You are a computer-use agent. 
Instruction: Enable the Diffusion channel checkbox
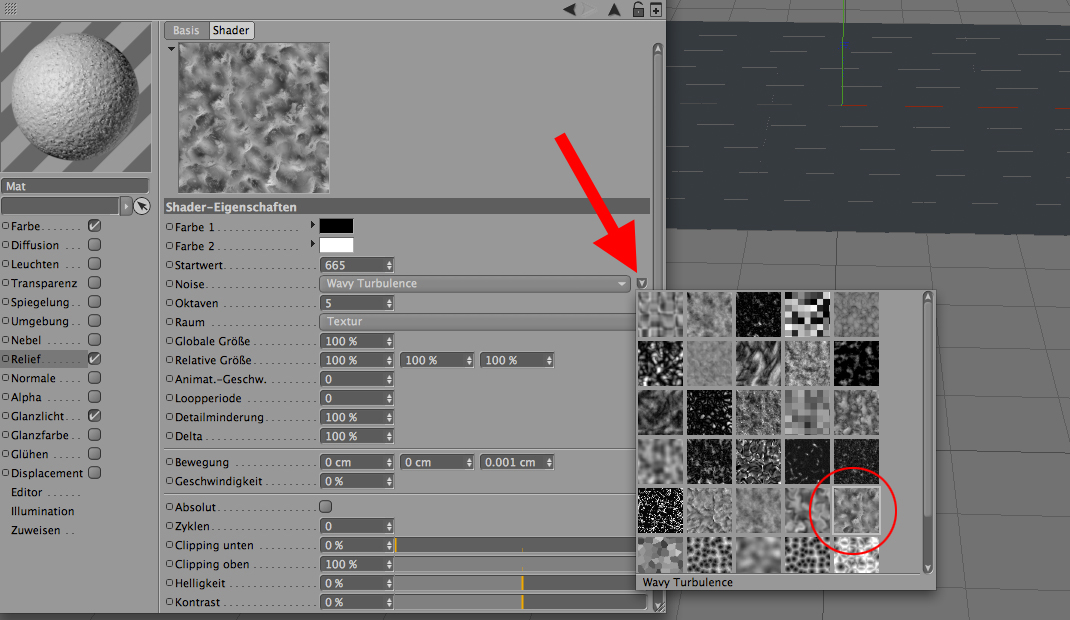pyautogui.click(x=95, y=245)
